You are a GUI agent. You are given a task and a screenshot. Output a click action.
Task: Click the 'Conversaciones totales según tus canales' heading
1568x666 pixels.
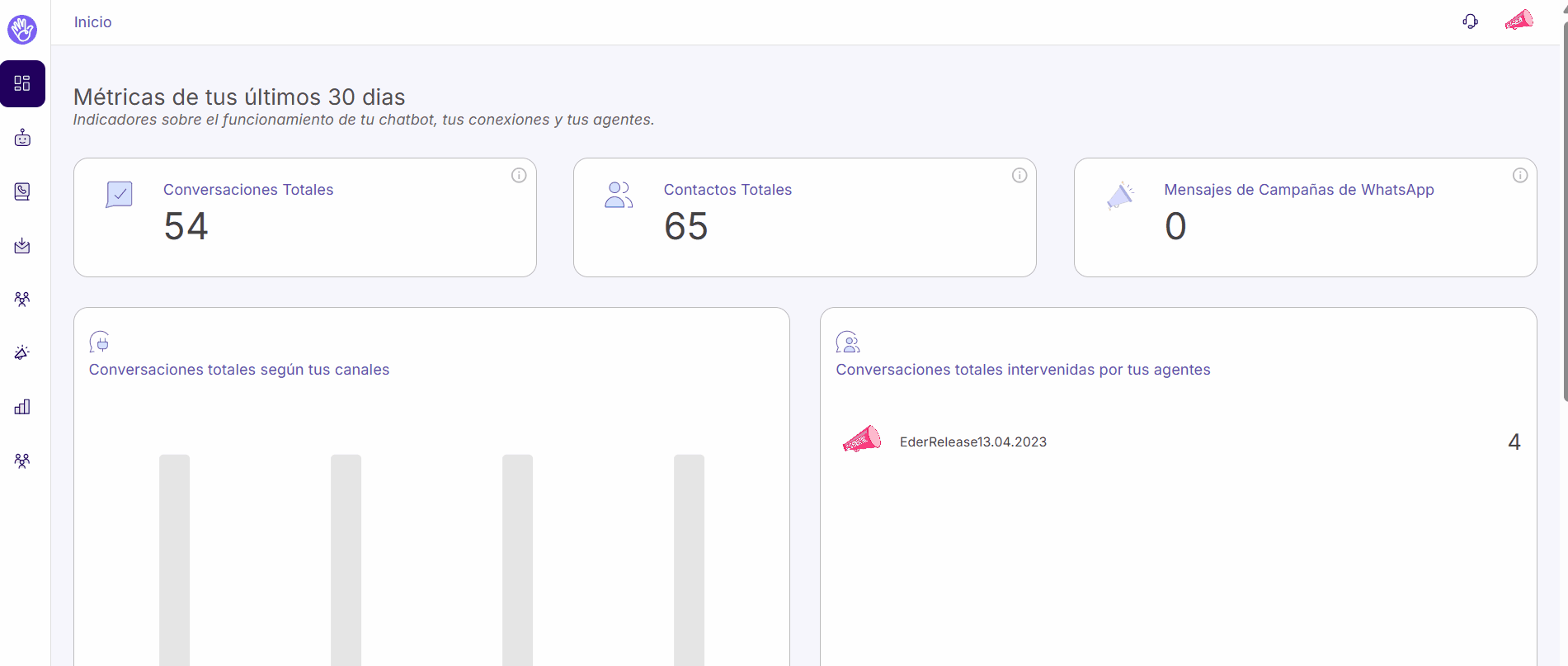(239, 370)
